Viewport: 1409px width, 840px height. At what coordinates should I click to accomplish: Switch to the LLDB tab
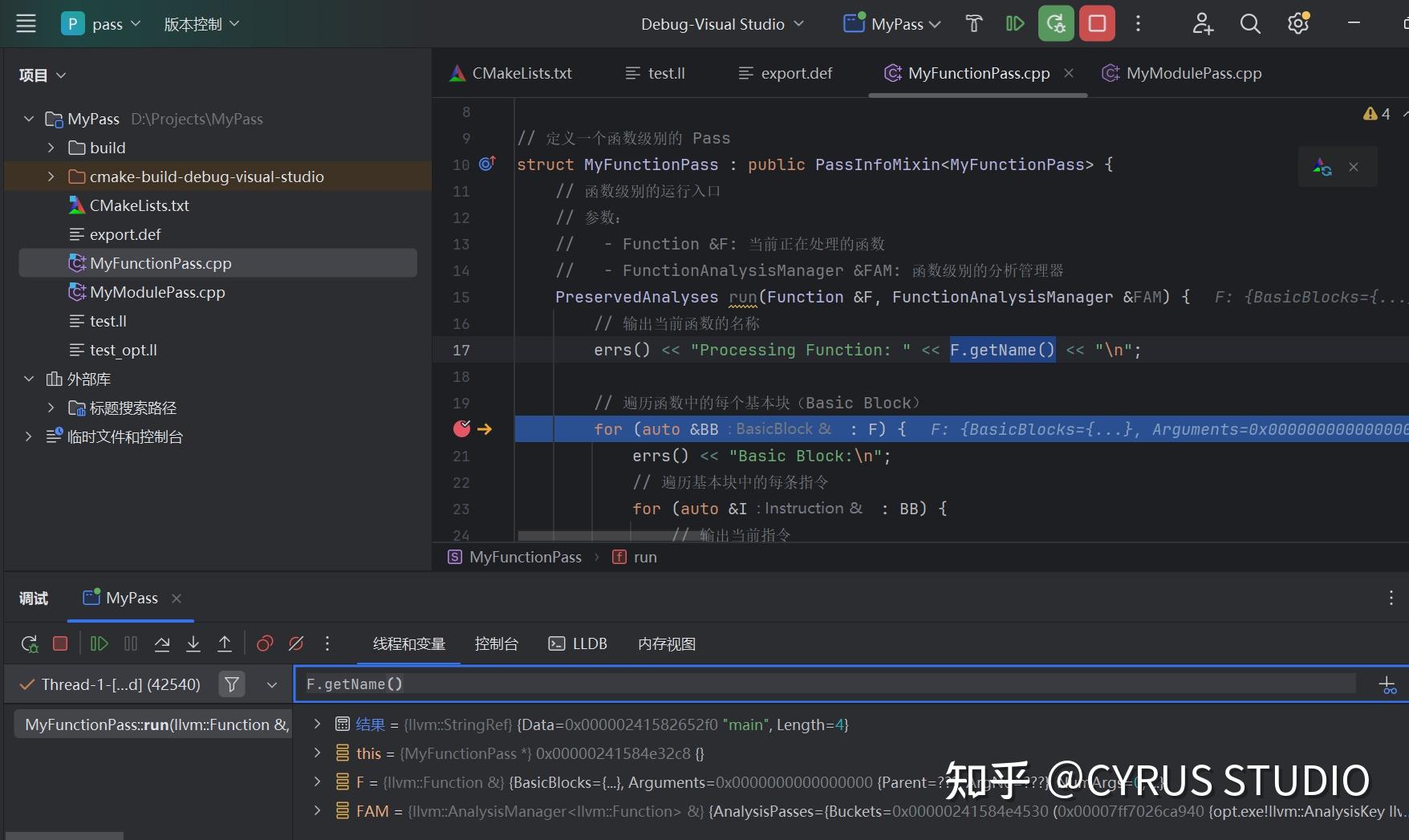[x=578, y=643]
